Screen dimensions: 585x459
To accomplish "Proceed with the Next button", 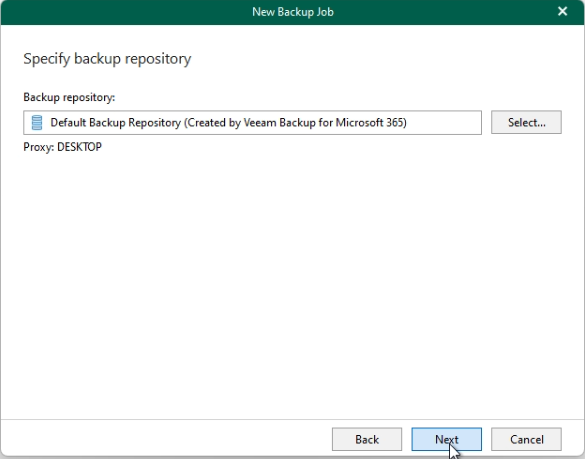I will (x=447, y=439).
